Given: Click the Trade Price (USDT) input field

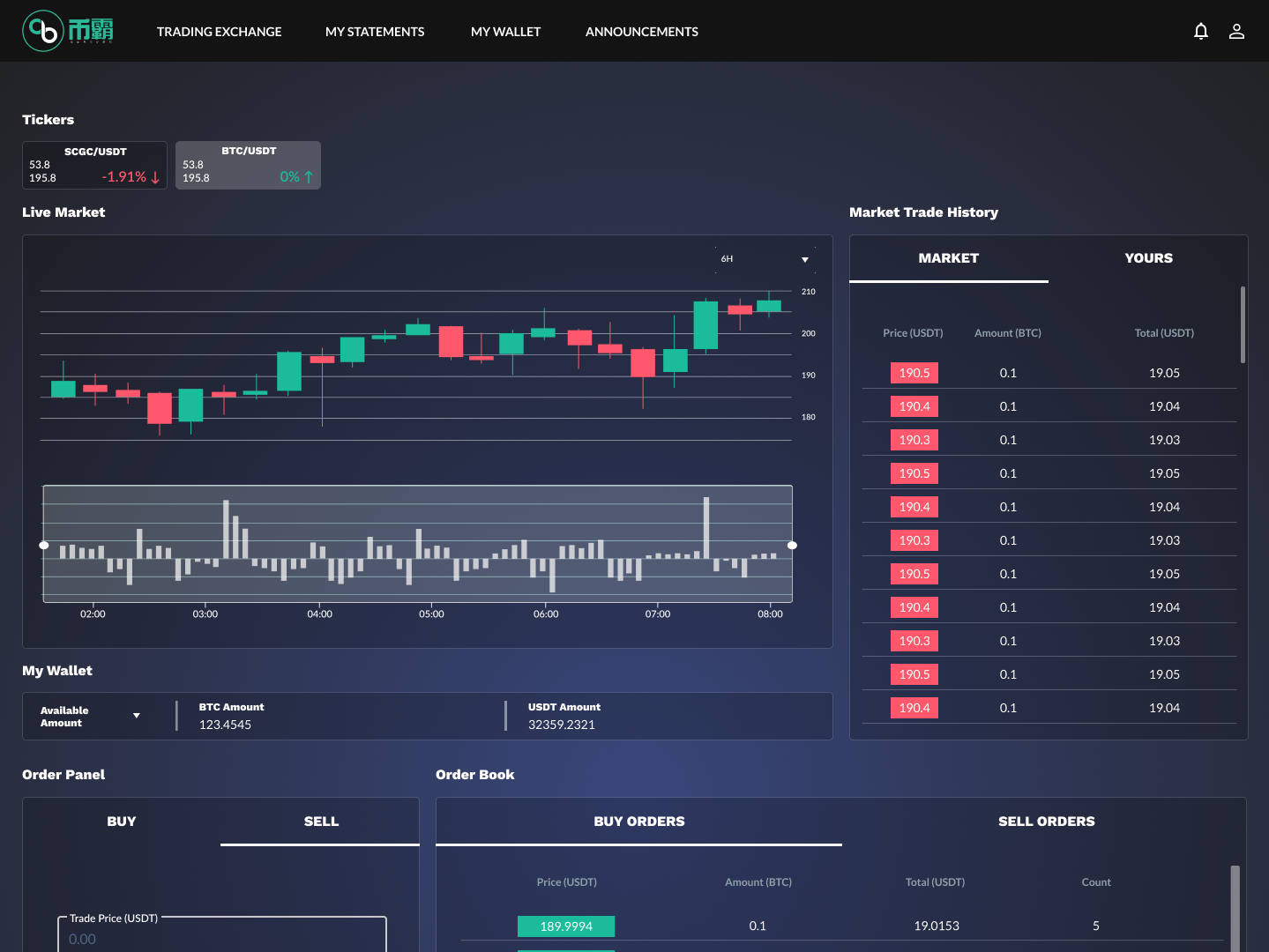Looking at the screenshot, I should coord(222,938).
